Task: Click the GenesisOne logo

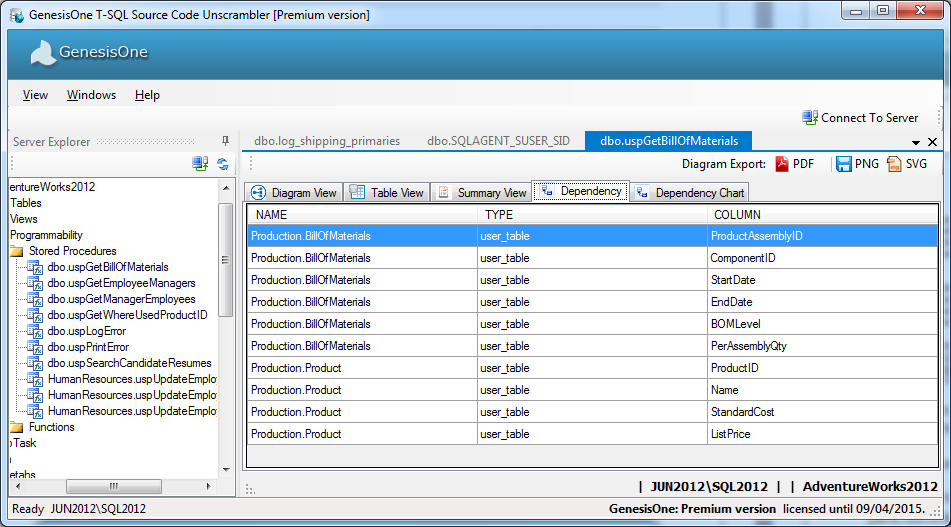Action: pos(89,53)
